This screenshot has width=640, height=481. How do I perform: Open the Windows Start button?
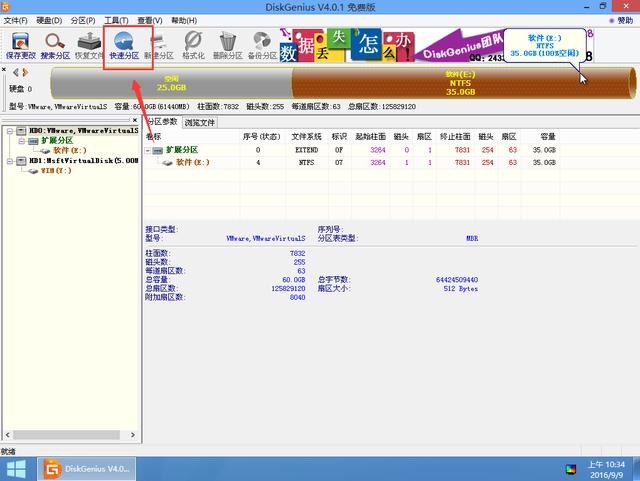point(16,469)
